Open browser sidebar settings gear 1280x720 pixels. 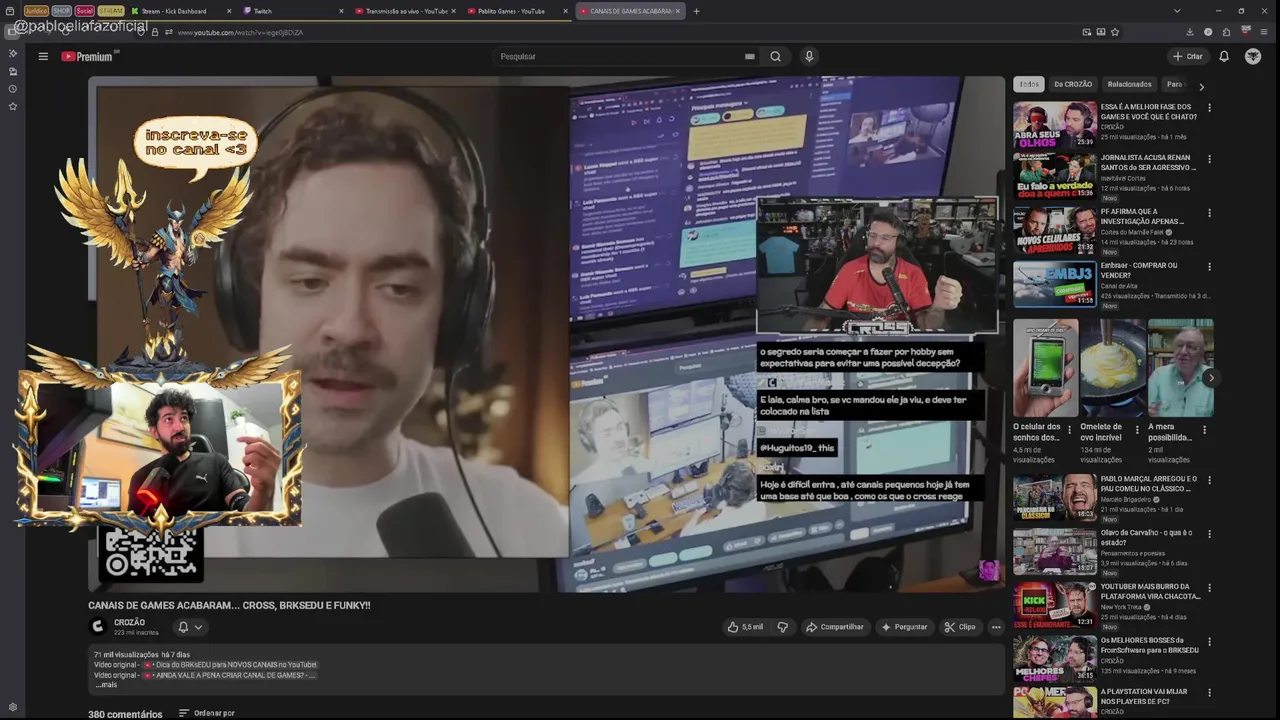[x=12, y=707]
